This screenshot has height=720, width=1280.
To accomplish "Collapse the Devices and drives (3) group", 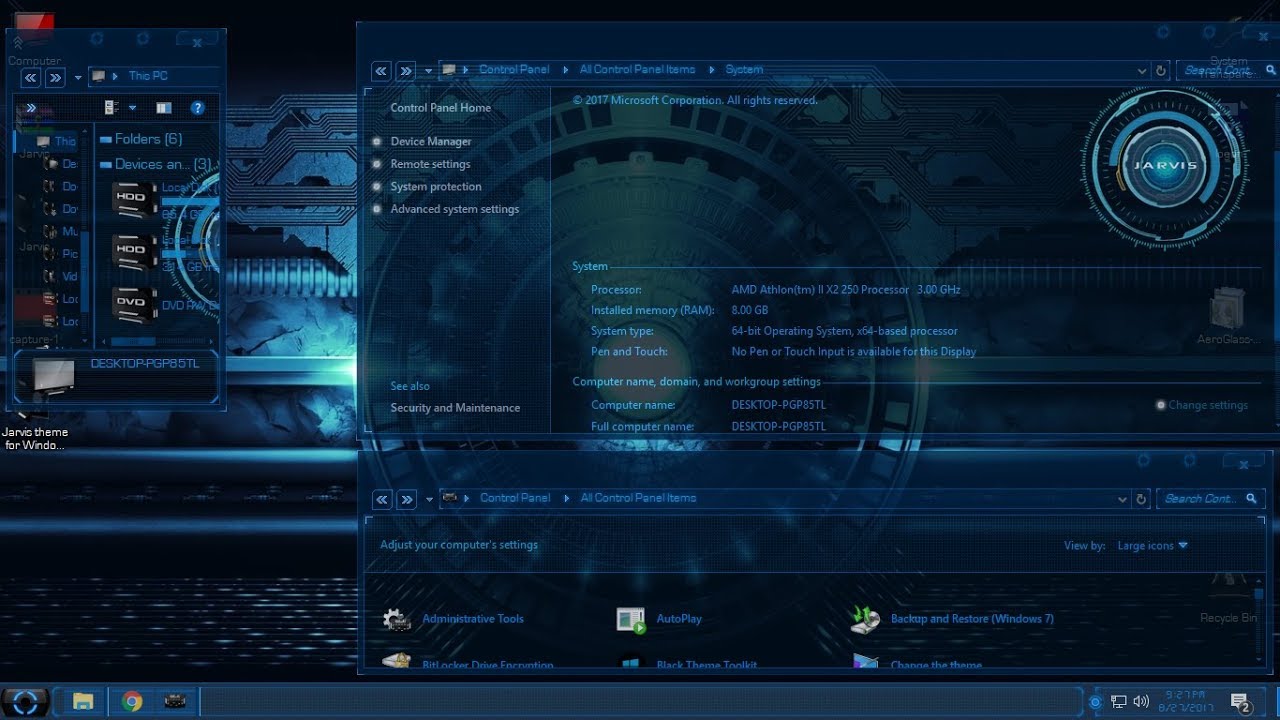I will (106, 164).
